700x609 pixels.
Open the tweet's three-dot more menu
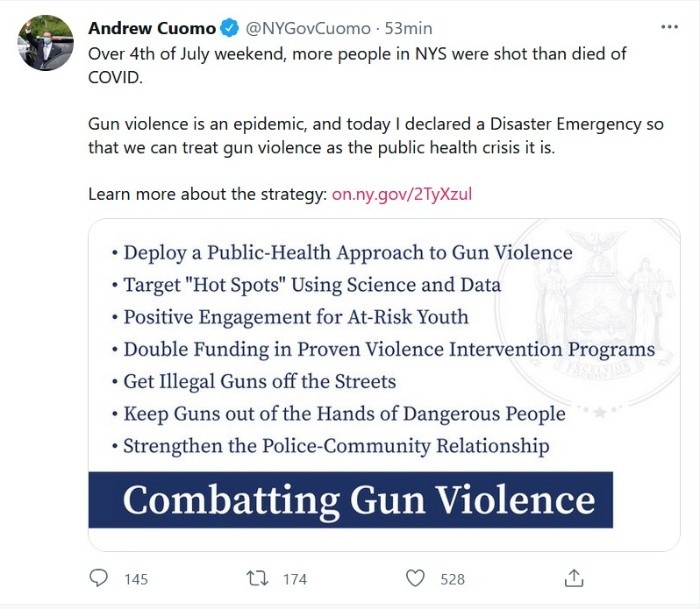pos(669,26)
